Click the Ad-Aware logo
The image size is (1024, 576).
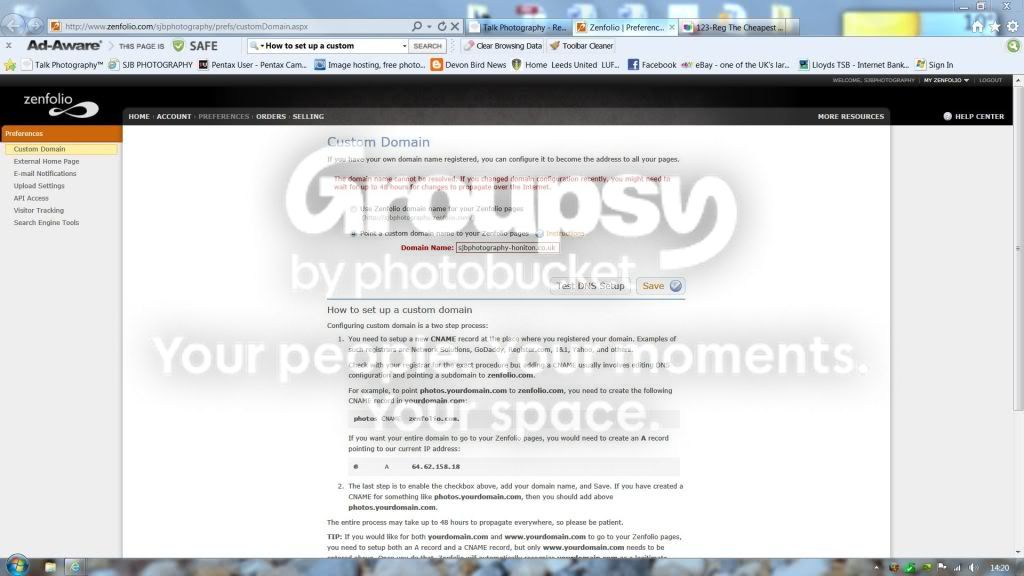[x=64, y=46]
